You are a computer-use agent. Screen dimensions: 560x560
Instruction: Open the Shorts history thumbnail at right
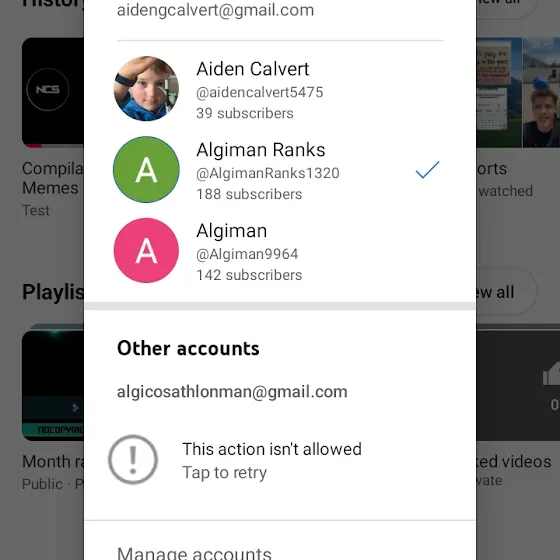coord(518,92)
